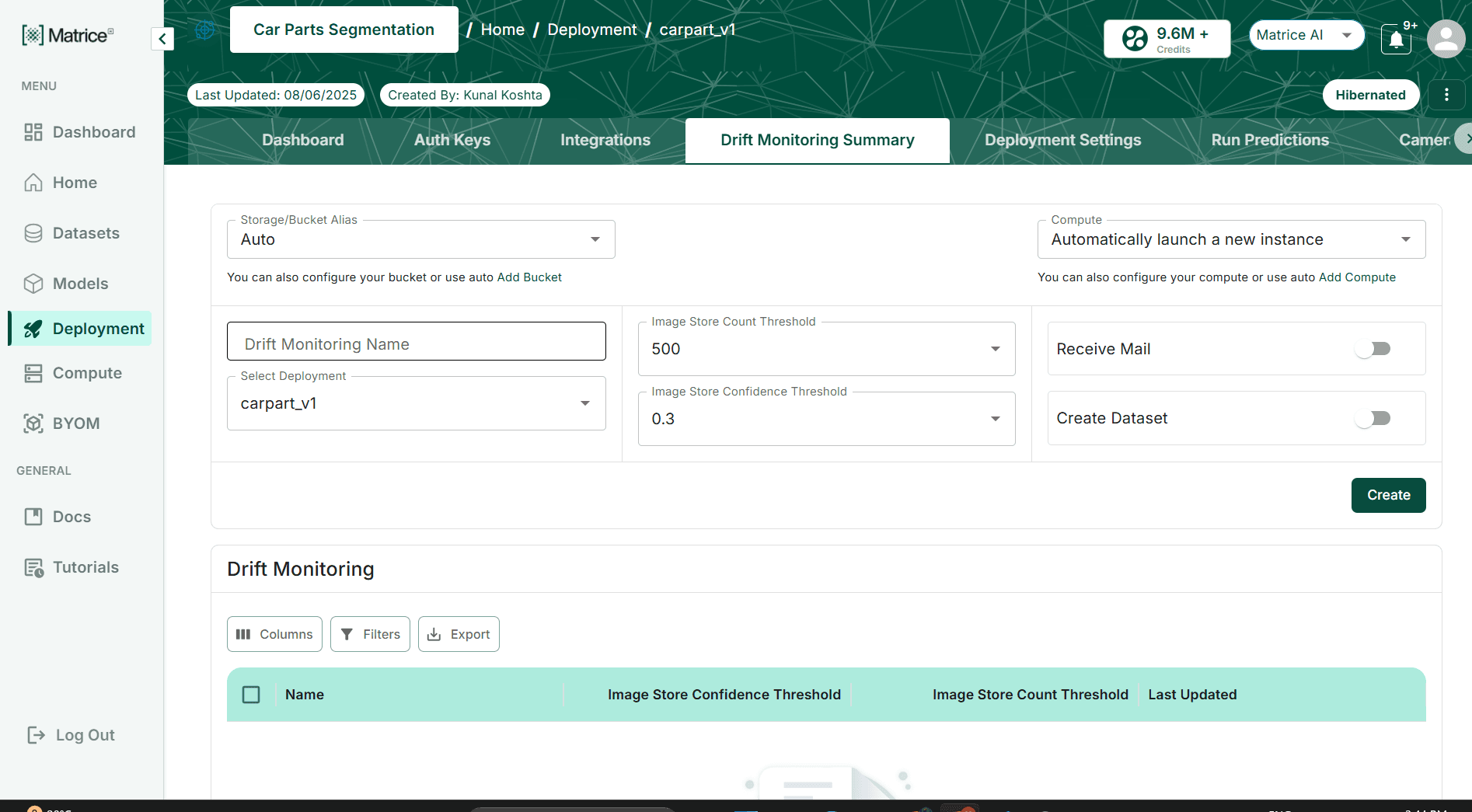Open the three-dot options menu
Screen dimensions: 1472x812
pyautogui.click(x=1446, y=95)
